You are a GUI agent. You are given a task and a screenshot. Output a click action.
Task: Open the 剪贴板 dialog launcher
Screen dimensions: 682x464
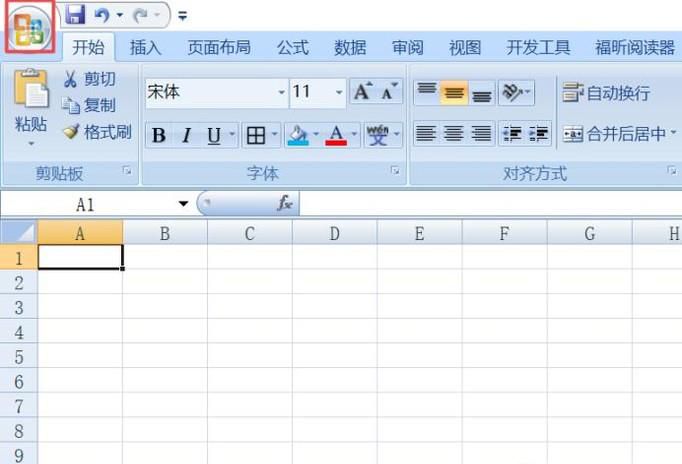127,171
